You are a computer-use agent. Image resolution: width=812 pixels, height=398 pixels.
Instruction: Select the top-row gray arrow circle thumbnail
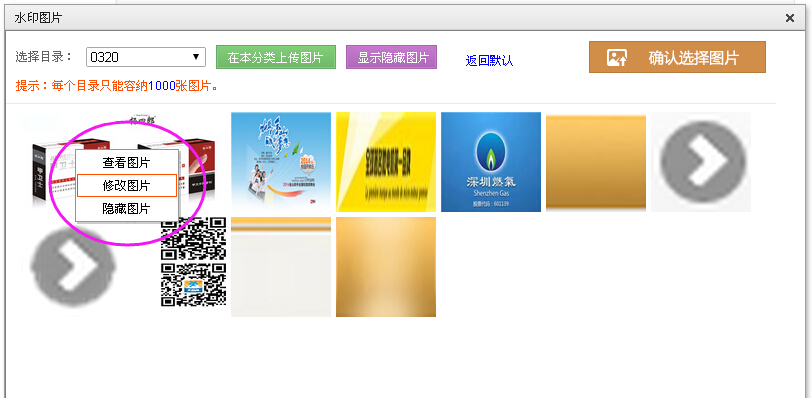pos(701,162)
